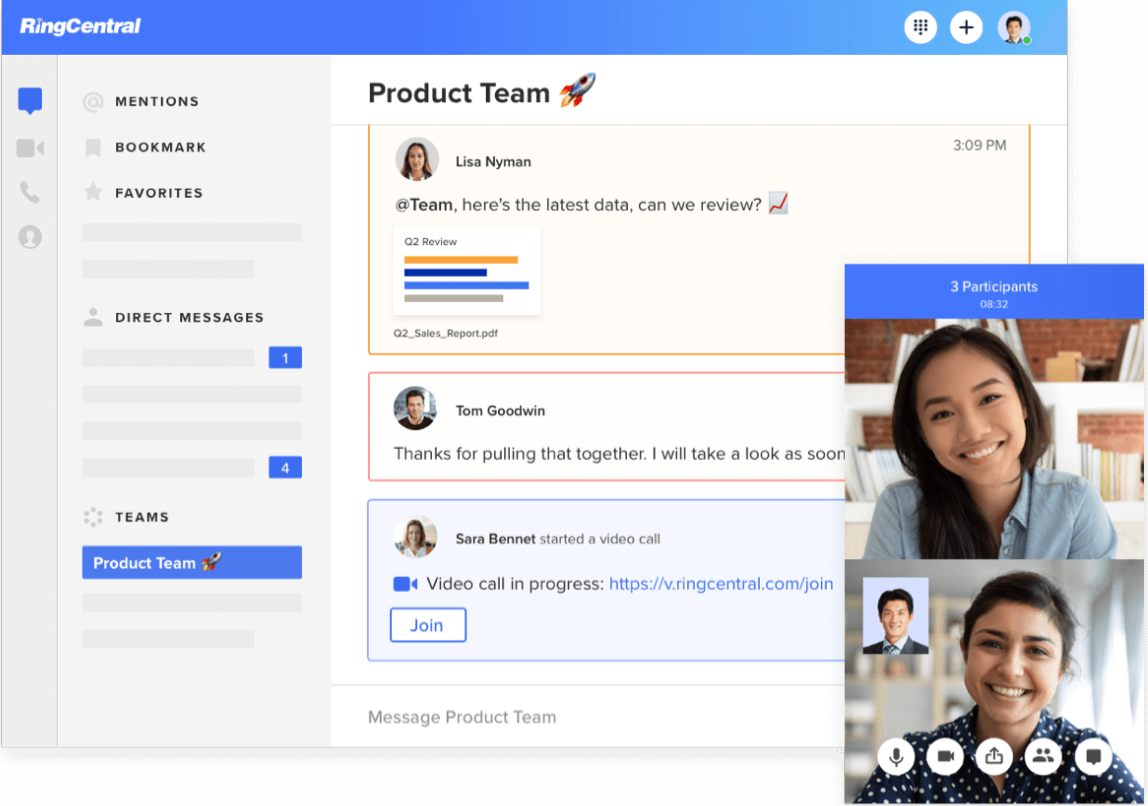Toggle the camera in video call
Screen dimensions: 1148x806
coord(945,756)
